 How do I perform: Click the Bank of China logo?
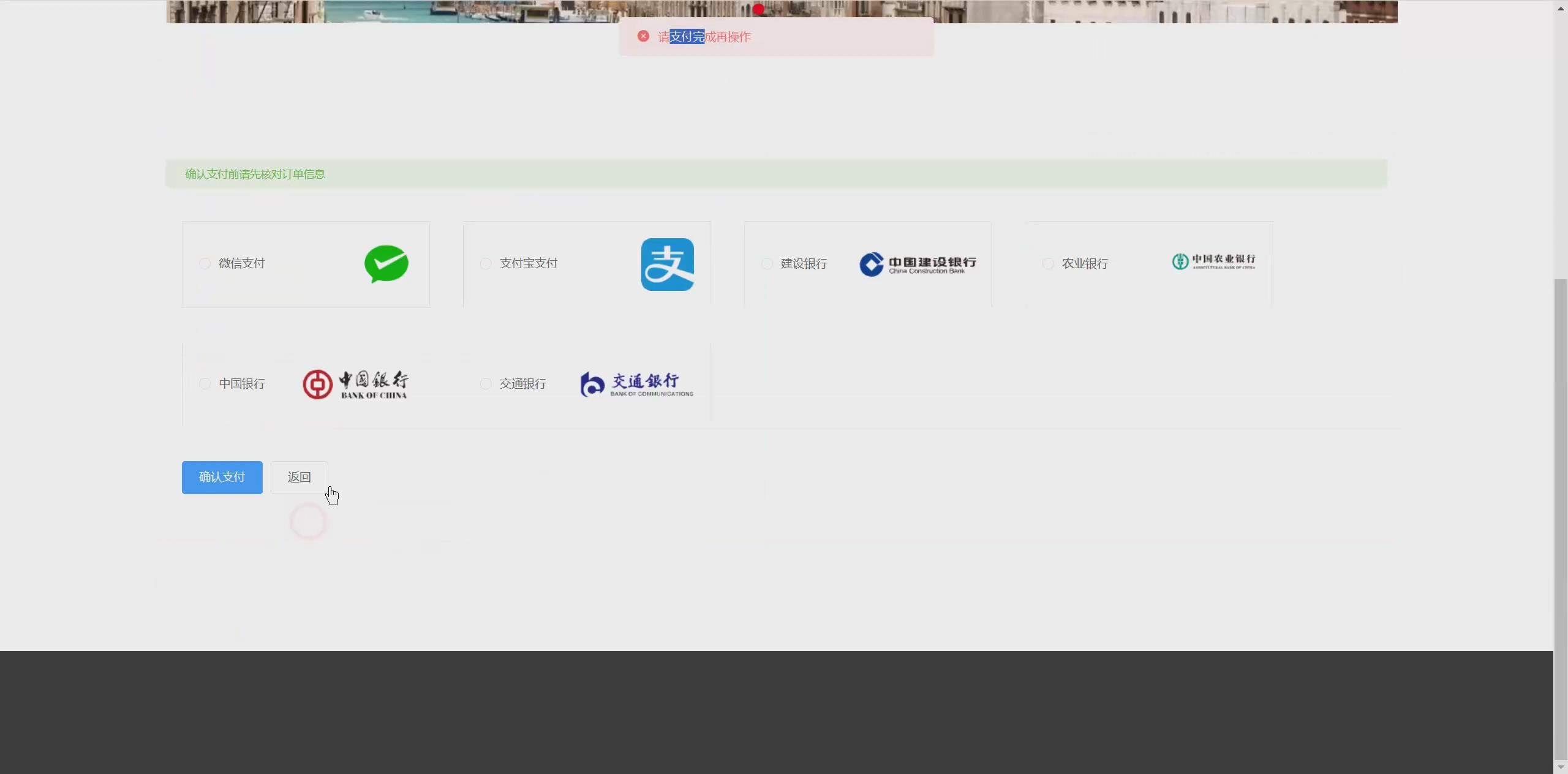(355, 385)
